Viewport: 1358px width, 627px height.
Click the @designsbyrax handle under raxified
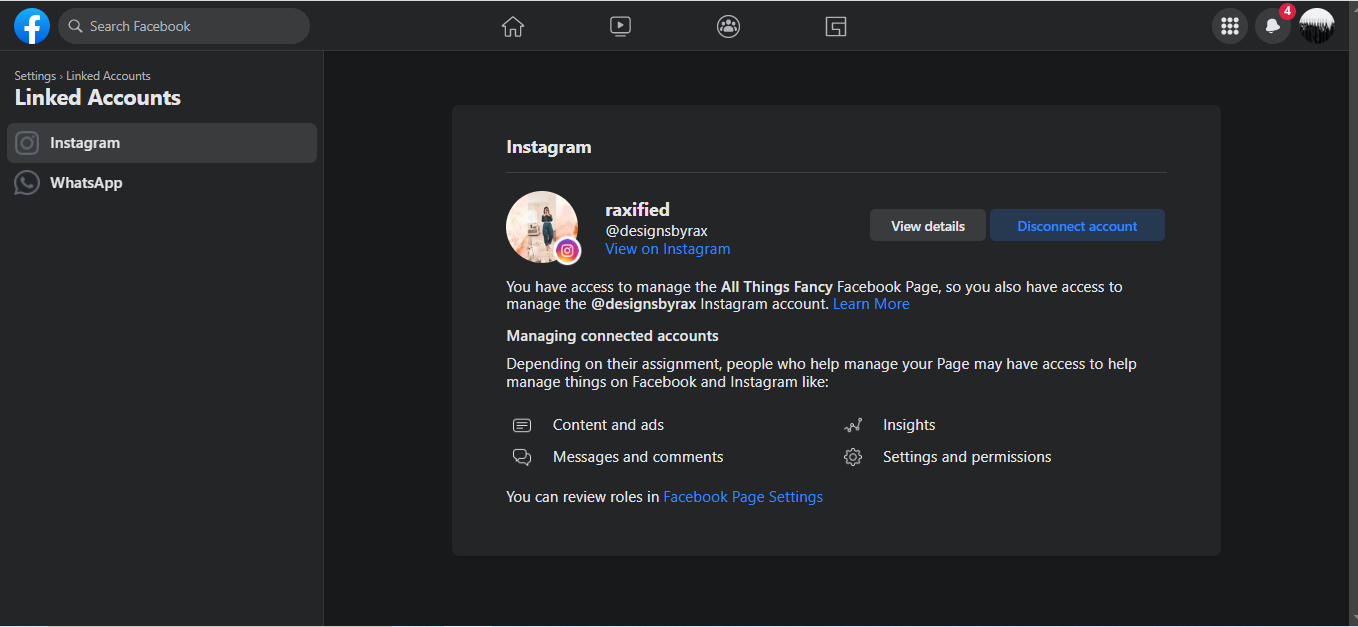tap(656, 231)
